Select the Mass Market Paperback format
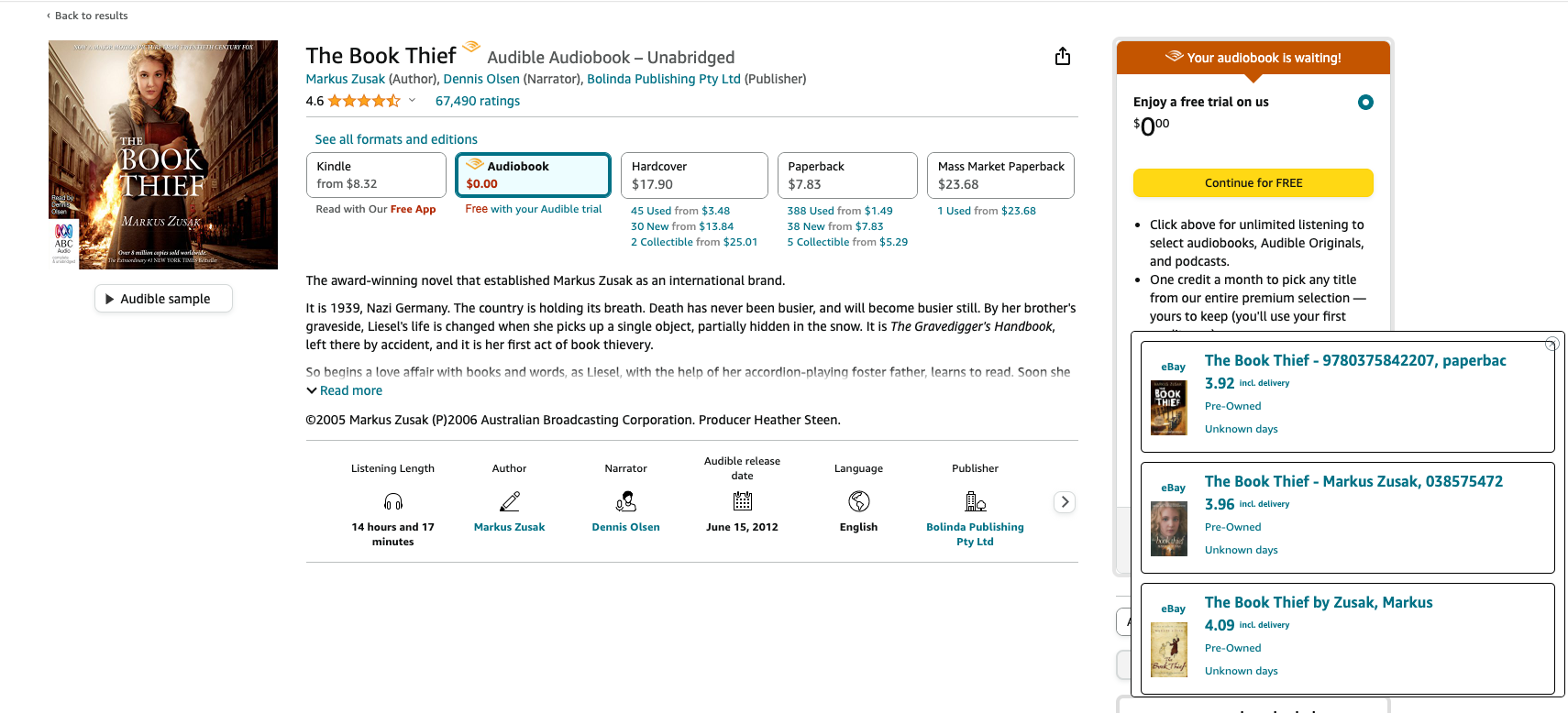Image resolution: width=1568 pixels, height=713 pixels. [1000, 175]
